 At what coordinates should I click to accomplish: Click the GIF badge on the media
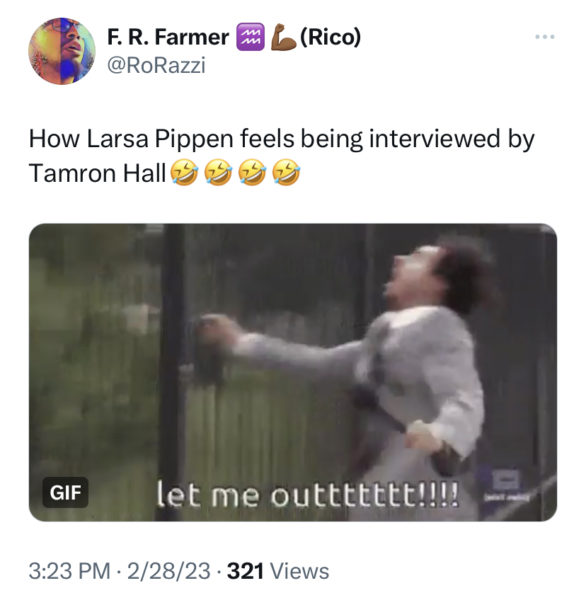65,492
